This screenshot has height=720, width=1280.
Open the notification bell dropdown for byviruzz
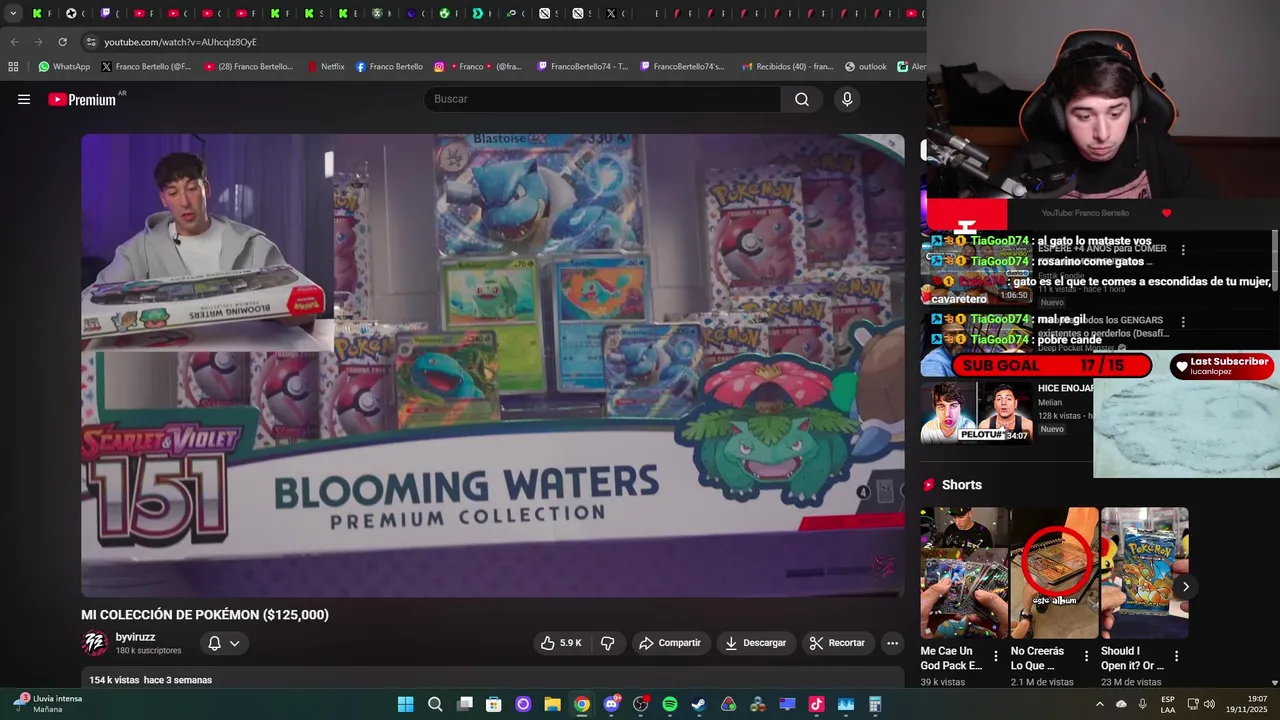click(x=224, y=643)
